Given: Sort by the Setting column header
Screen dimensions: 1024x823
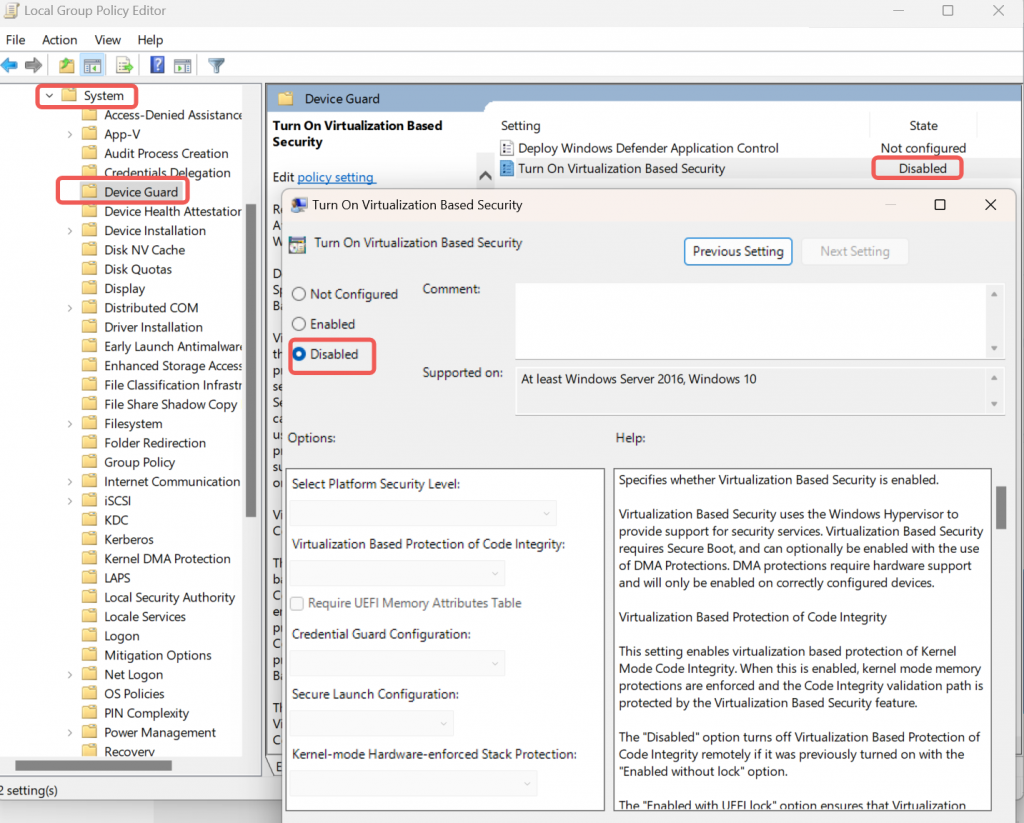Looking at the screenshot, I should coord(520,125).
